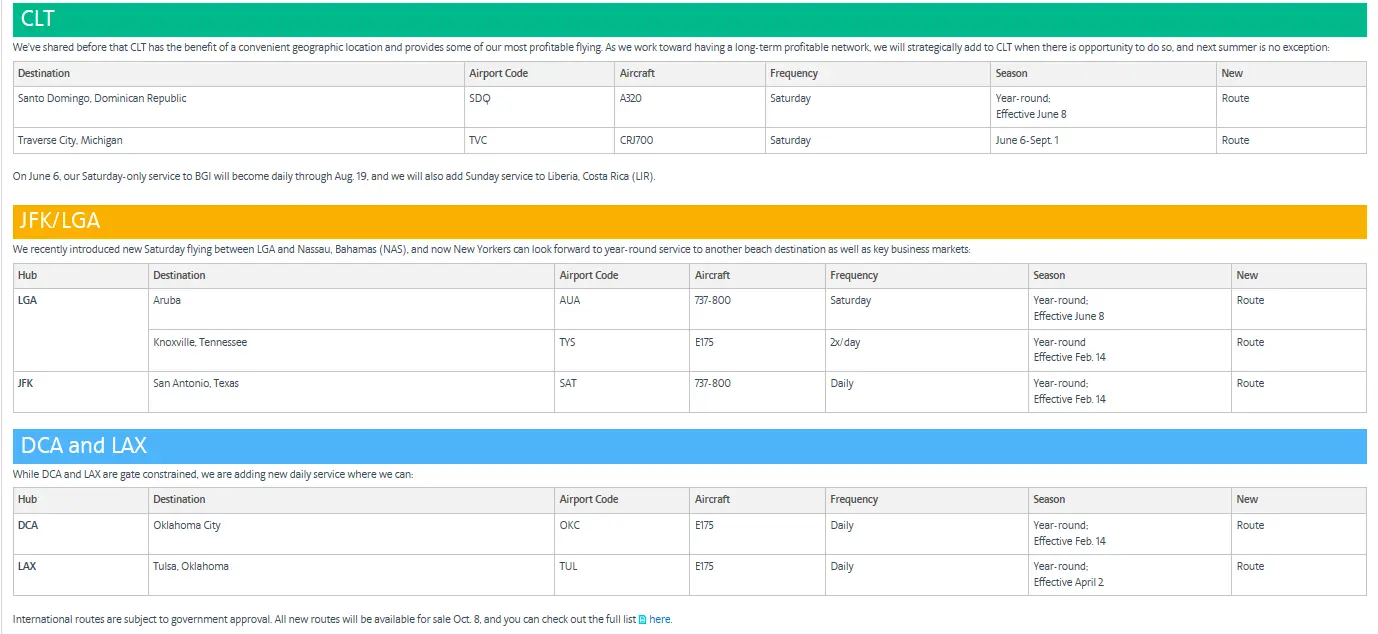Select the Santo Domingo, Dominican Republic cell

[x=102, y=99]
